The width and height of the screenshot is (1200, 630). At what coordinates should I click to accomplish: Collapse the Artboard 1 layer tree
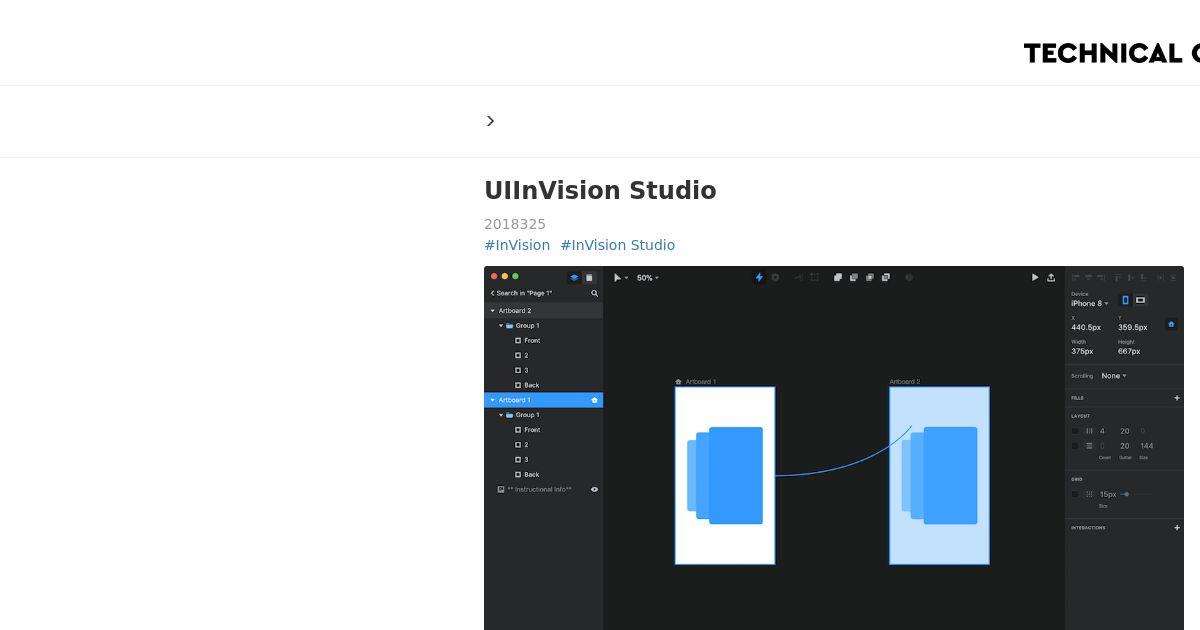[x=493, y=400]
